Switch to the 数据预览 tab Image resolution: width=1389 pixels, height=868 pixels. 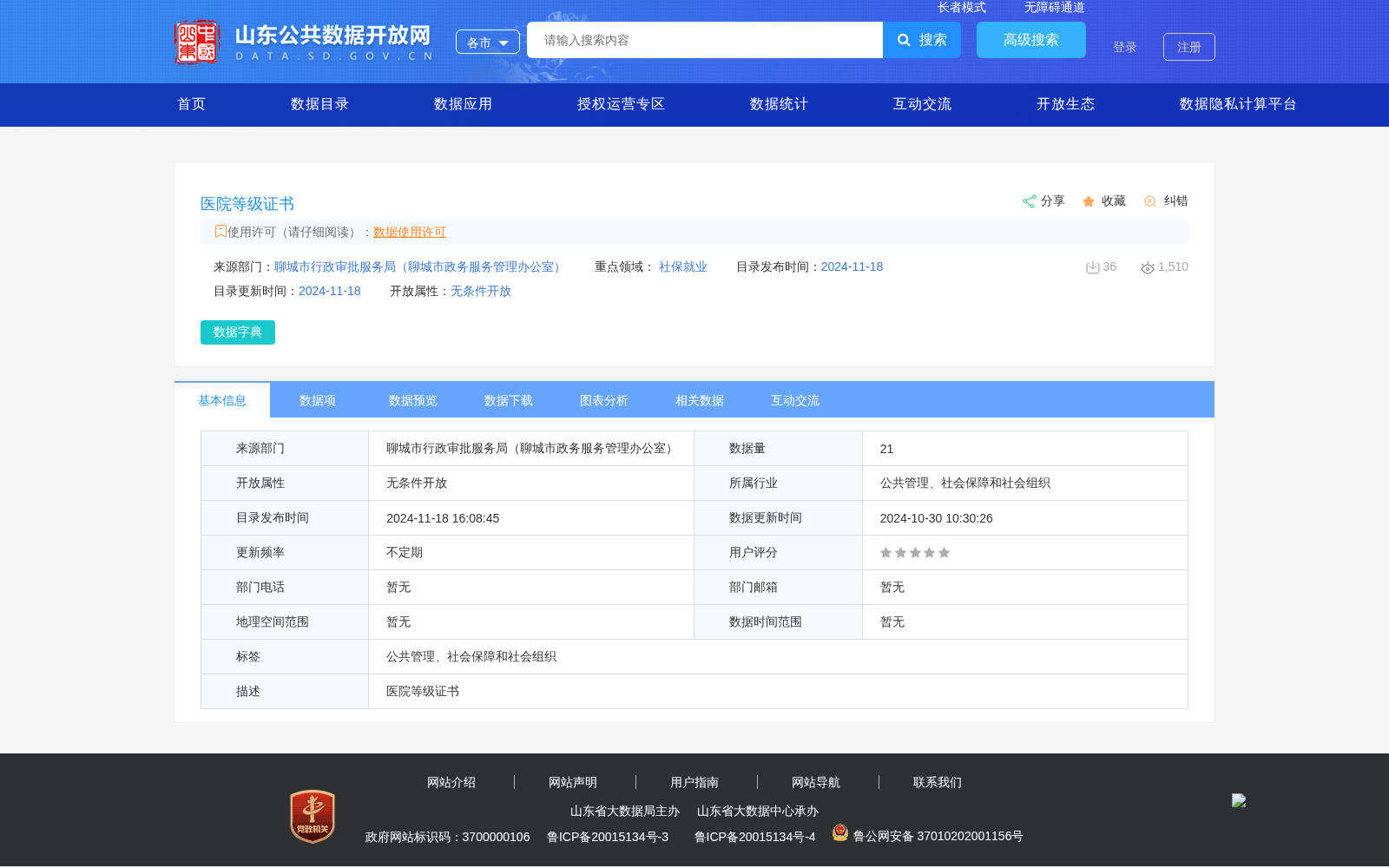click(x=413, y=400)
